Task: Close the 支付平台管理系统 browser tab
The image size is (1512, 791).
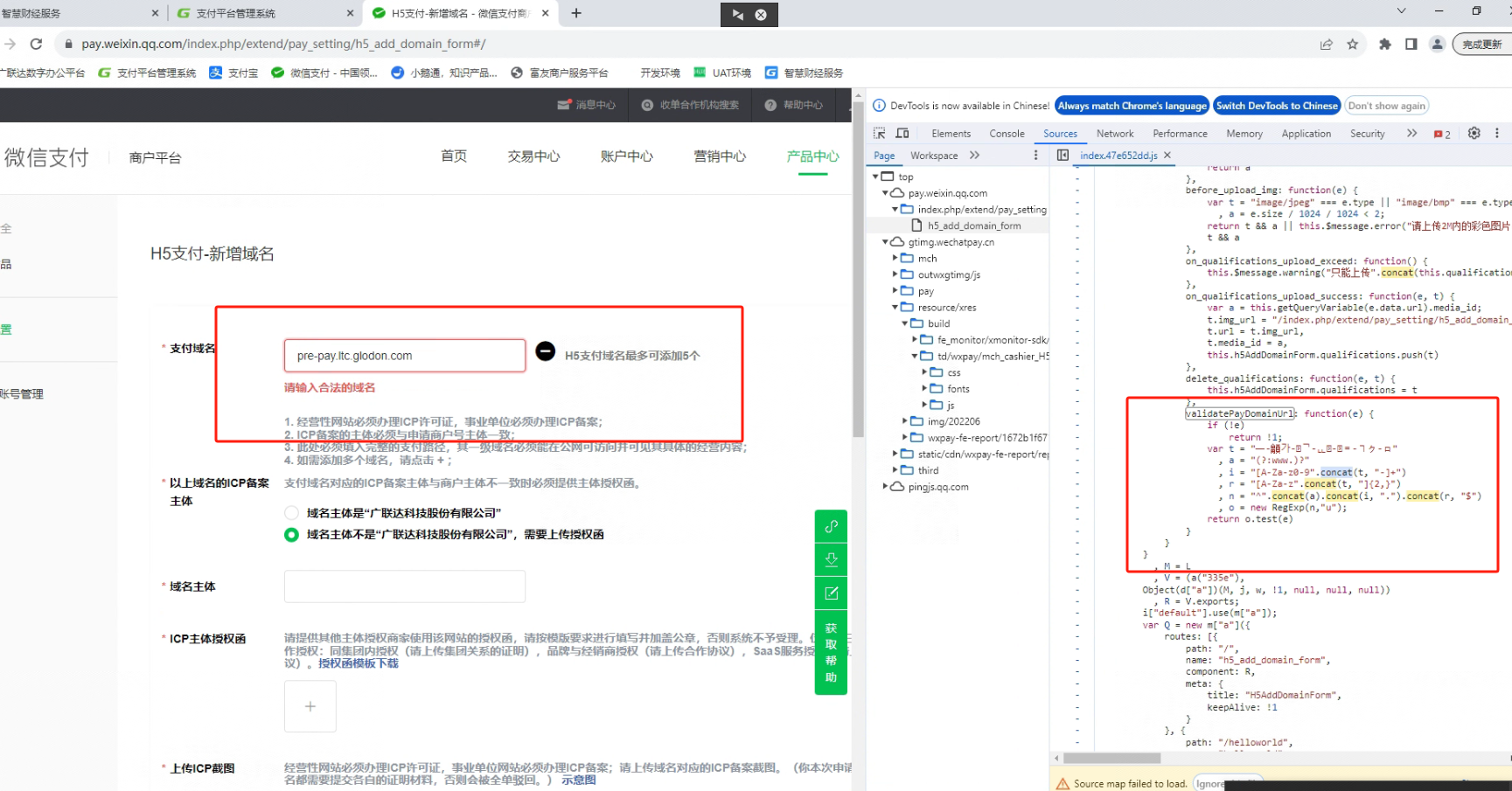Action: pyautogui.click(x=350, y=13)
